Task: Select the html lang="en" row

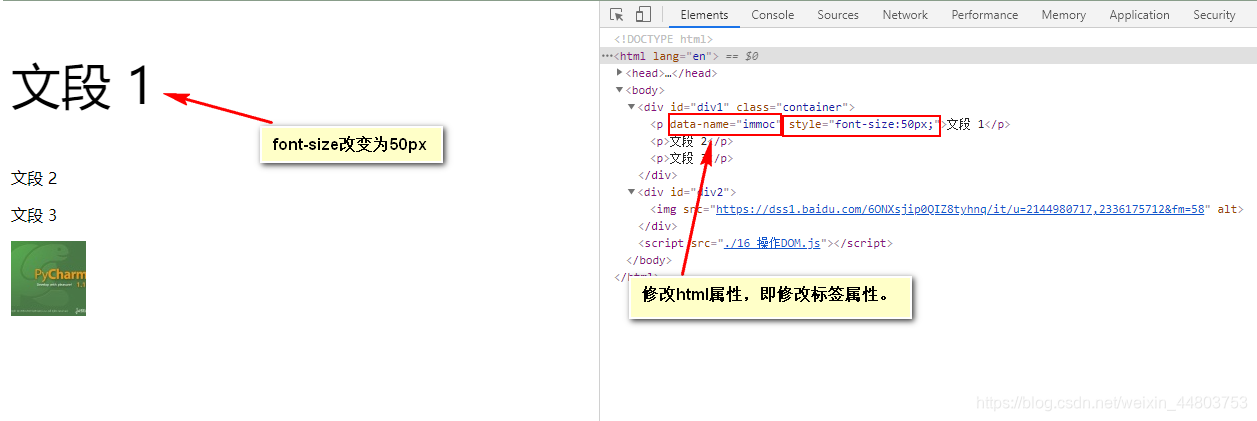Action: (928, 56)
